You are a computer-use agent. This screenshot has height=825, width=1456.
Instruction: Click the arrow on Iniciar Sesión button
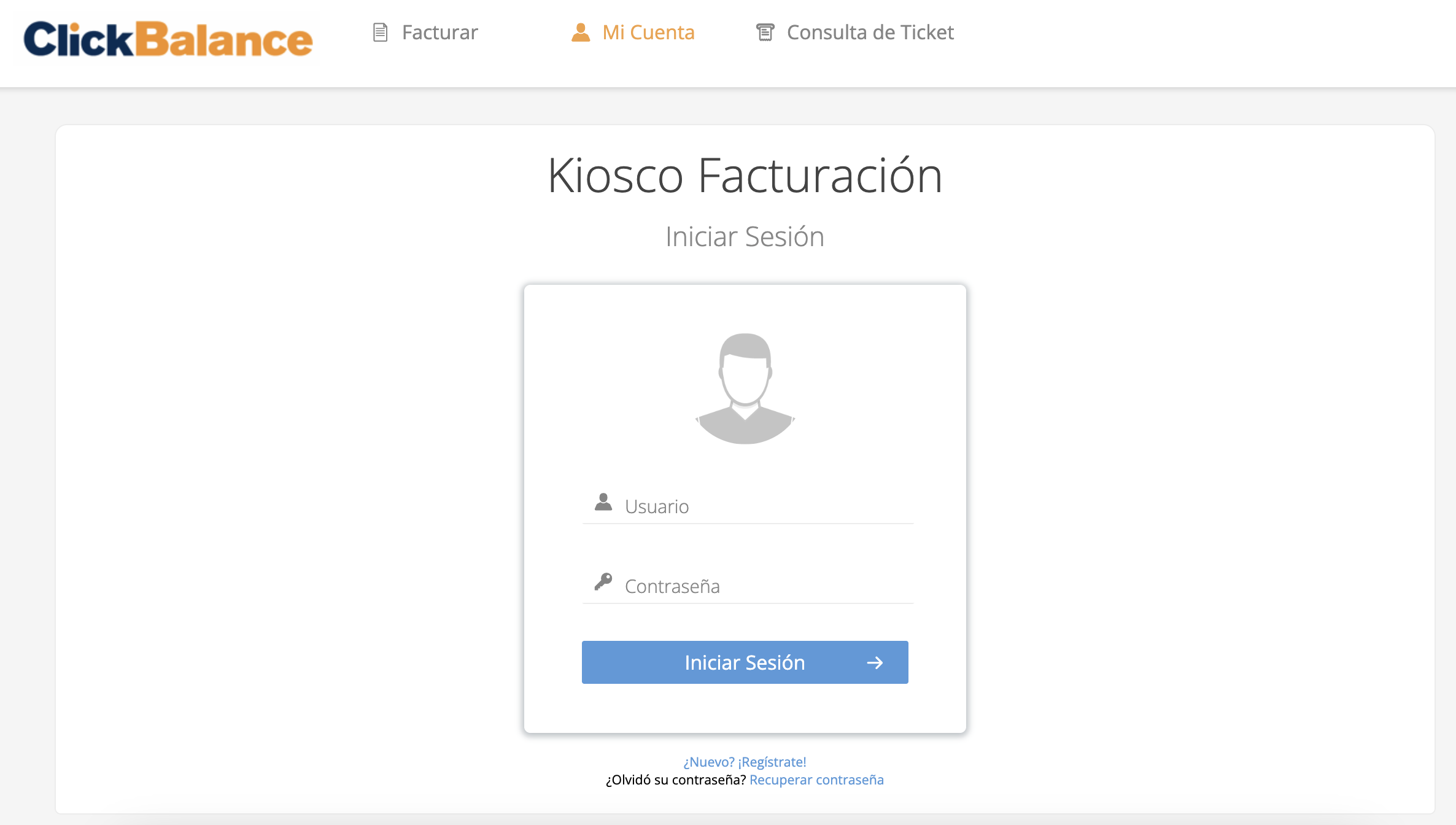[x=875, y=663]
